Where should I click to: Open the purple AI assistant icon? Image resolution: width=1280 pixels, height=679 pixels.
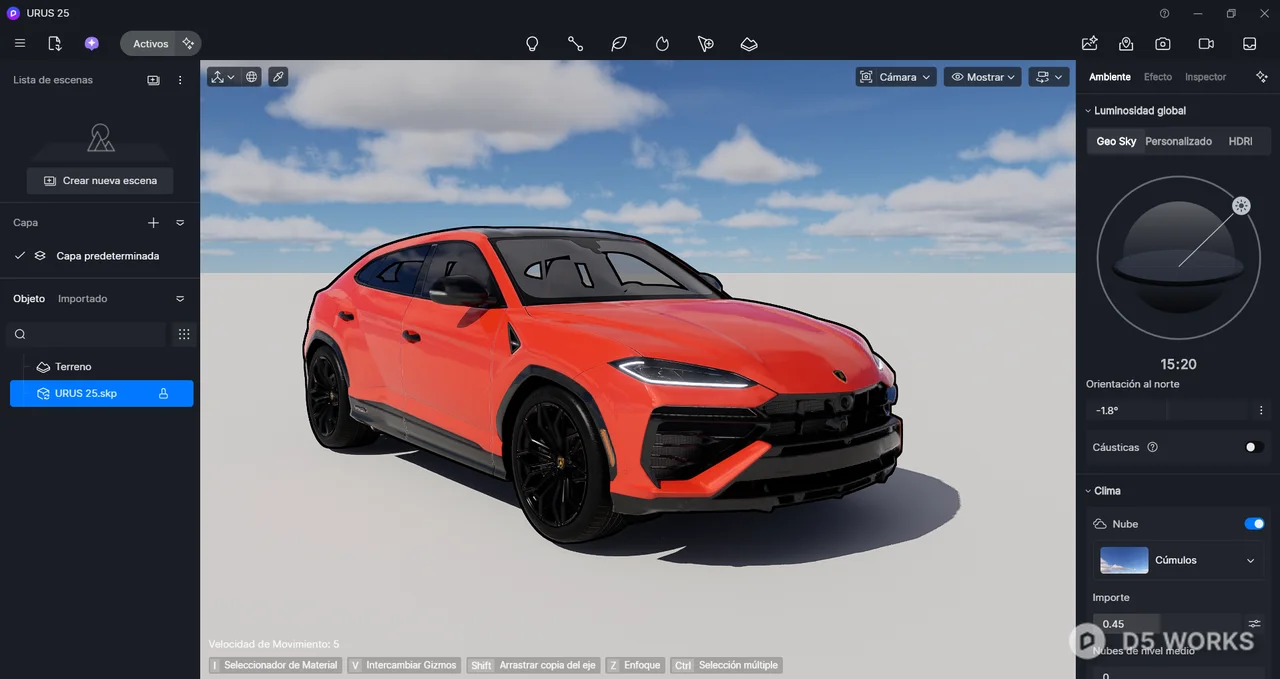(x=92, y=44)
